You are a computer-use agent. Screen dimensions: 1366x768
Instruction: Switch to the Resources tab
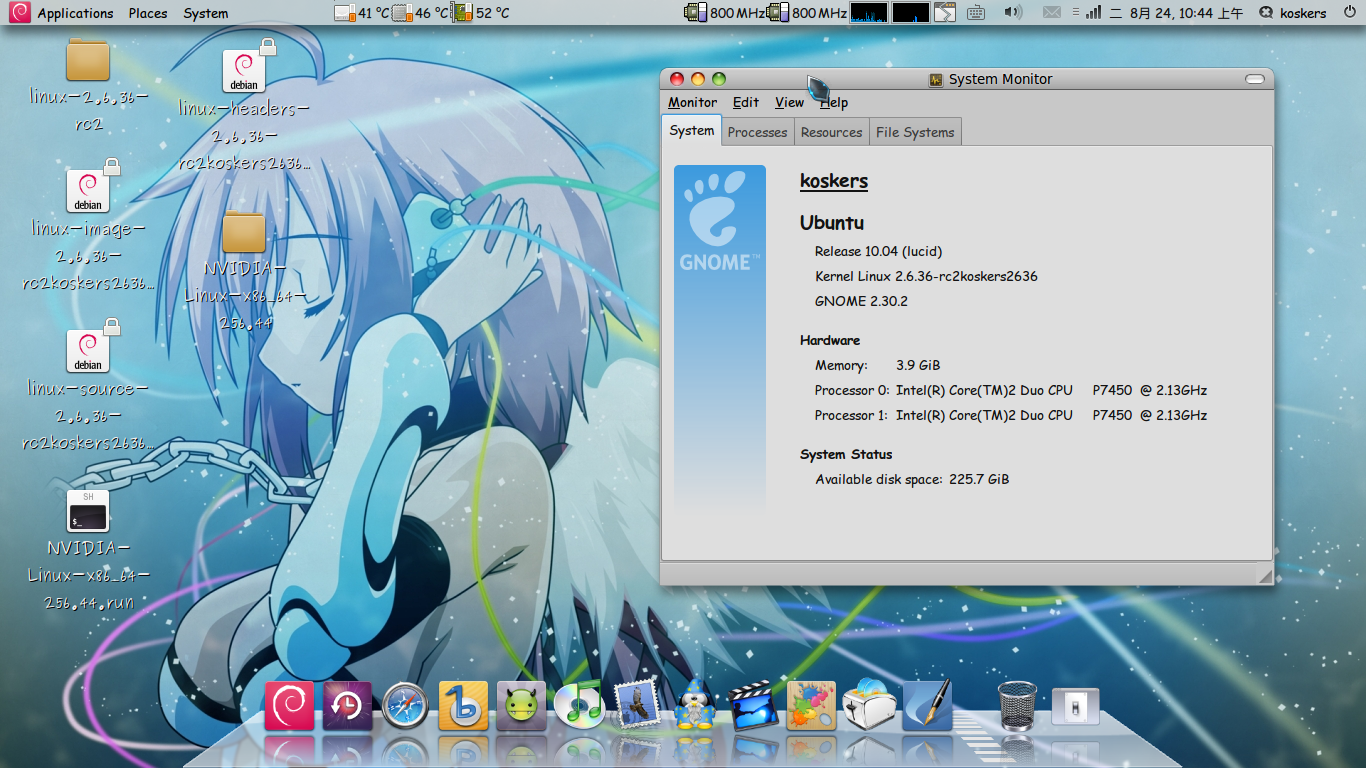832,132
